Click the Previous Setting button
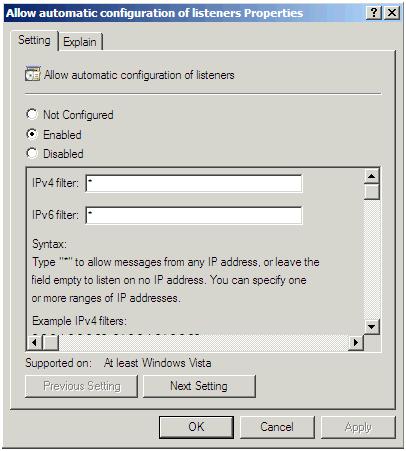 [x=81, y=386]
